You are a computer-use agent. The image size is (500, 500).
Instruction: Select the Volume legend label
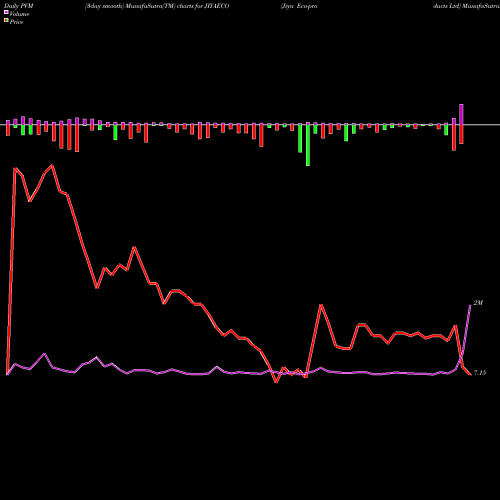(x=19, y=14)
